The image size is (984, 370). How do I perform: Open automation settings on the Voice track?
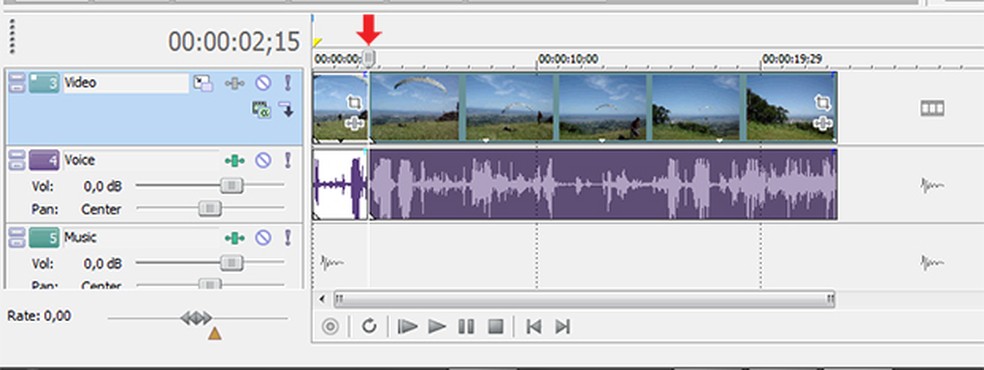tap(235, 161)
